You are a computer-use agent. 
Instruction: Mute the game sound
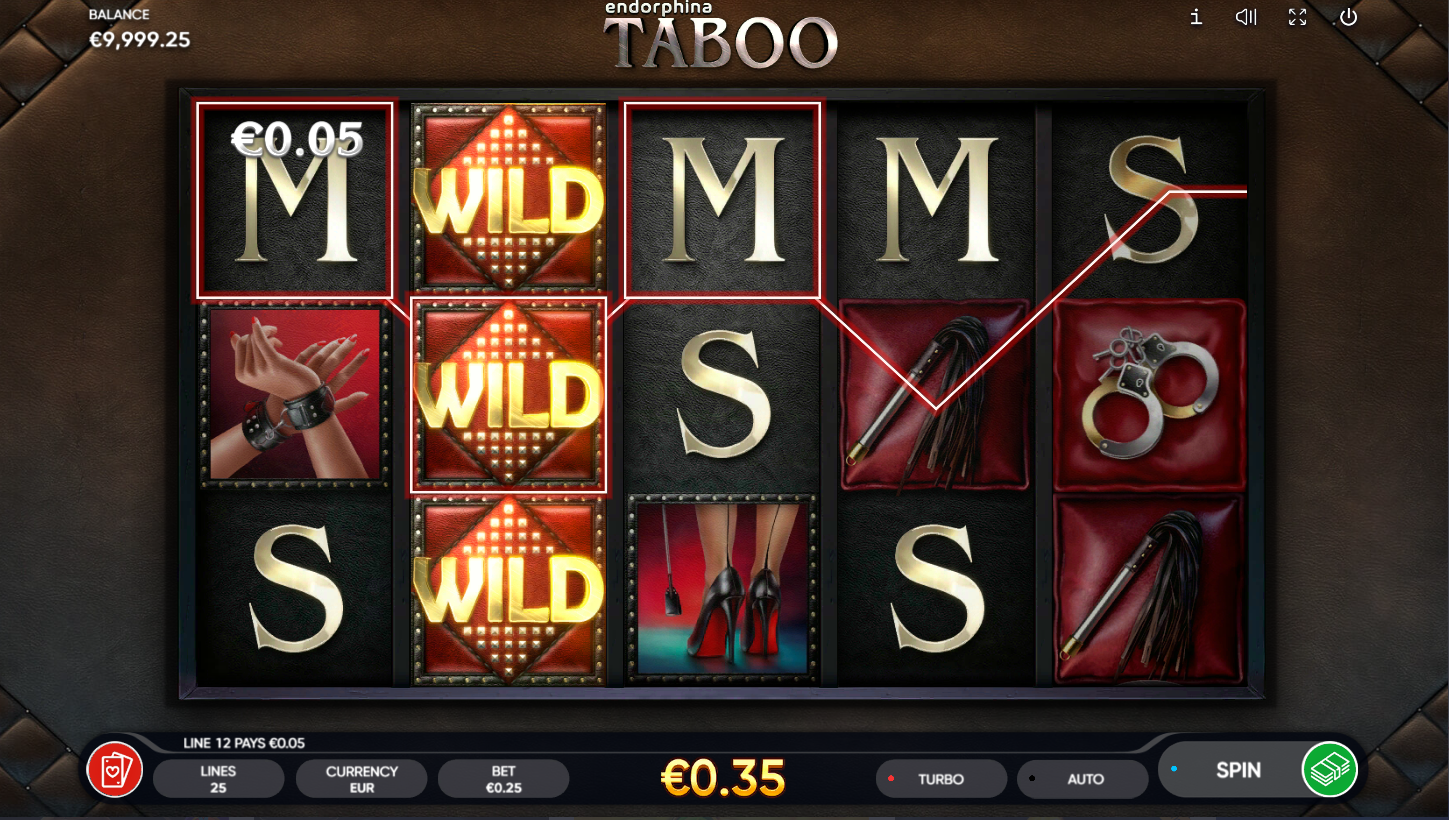click(x=1246, y=17)
